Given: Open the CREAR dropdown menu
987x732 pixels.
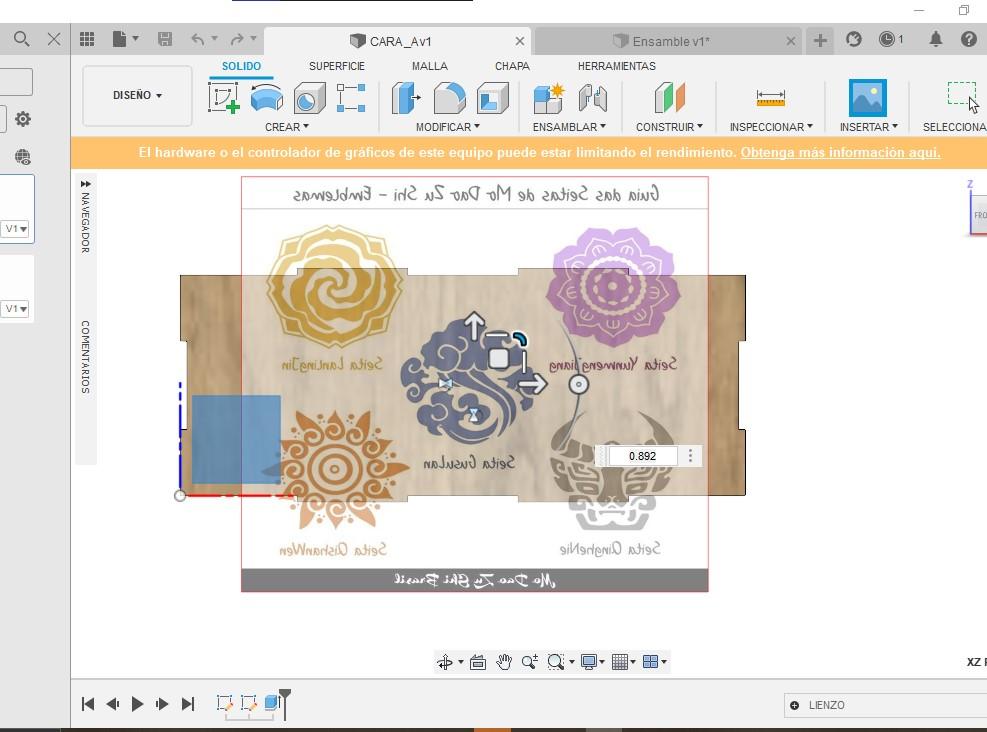Looking at the screenshot, I should tap(287, 127).
